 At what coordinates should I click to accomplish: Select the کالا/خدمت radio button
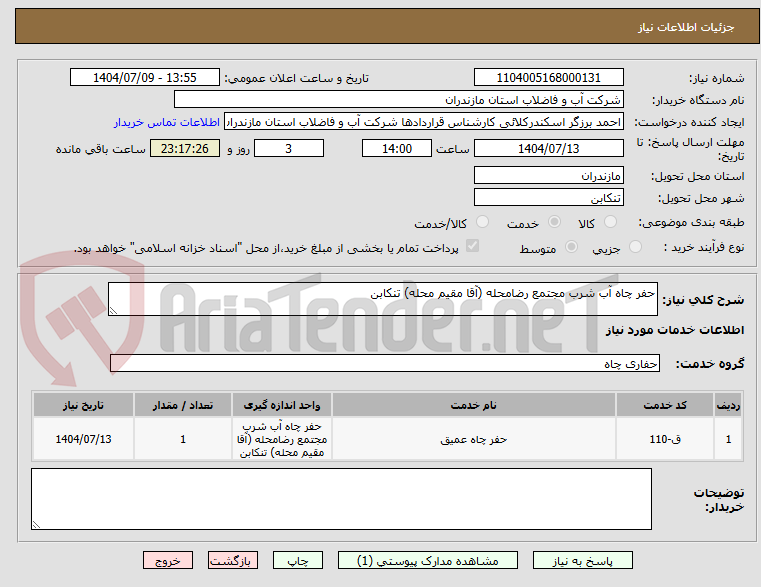[x=482, y=222]
